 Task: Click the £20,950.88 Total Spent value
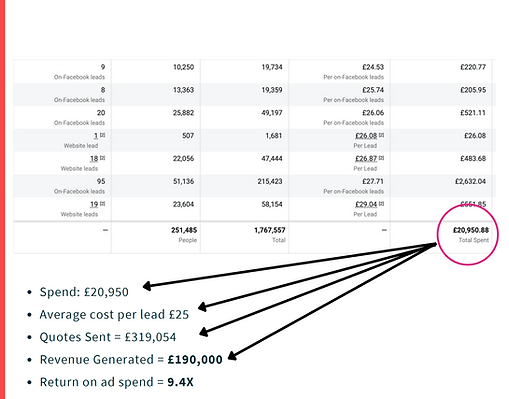coord(471,230)
